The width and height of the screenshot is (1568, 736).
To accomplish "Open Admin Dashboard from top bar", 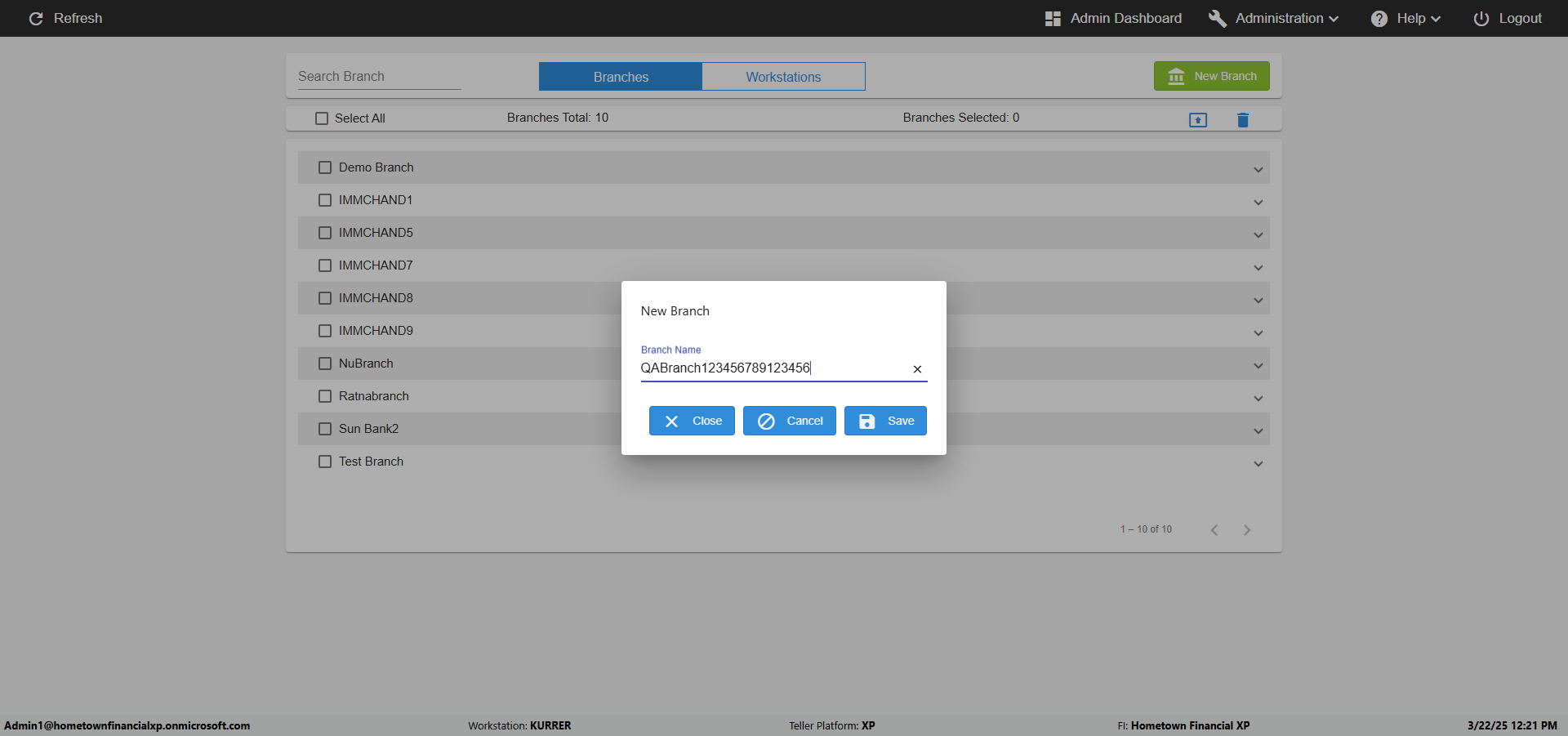I will (1114, 18).
